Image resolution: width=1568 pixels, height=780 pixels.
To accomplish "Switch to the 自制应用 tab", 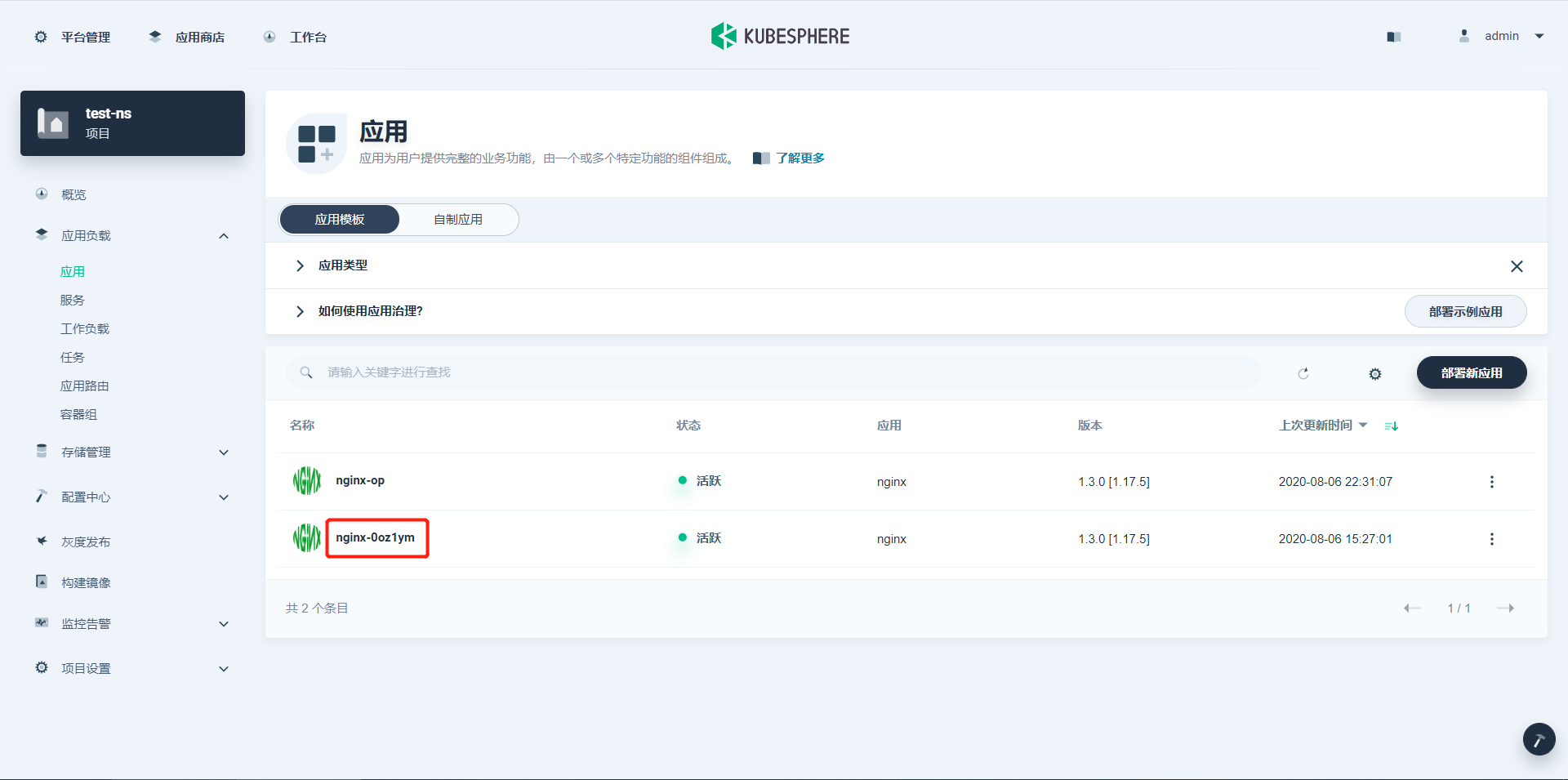I will coord(459,219).
